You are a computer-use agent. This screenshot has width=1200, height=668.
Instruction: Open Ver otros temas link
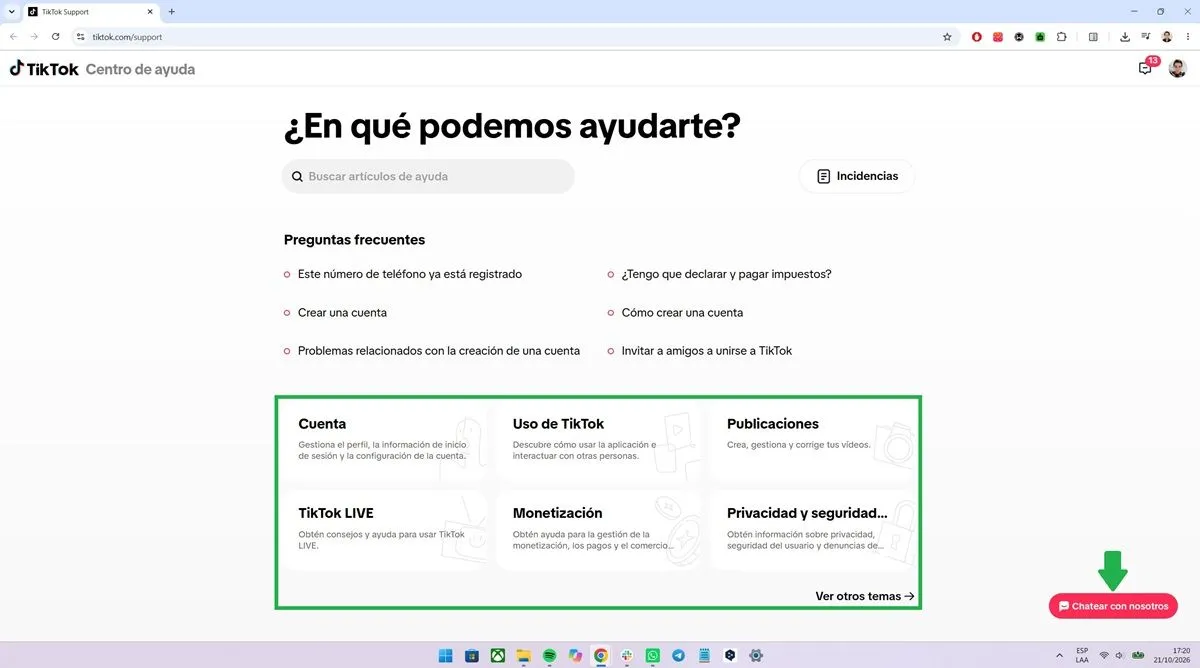[865, 596]
